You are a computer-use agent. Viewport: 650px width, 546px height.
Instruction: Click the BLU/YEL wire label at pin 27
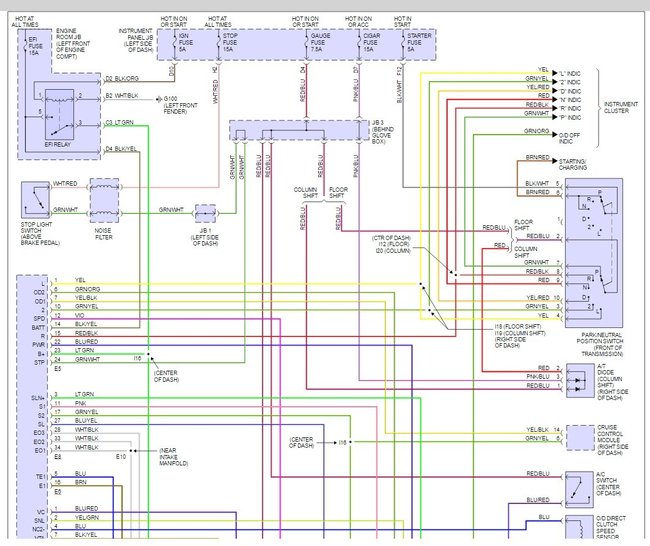[x=86, y=420]
